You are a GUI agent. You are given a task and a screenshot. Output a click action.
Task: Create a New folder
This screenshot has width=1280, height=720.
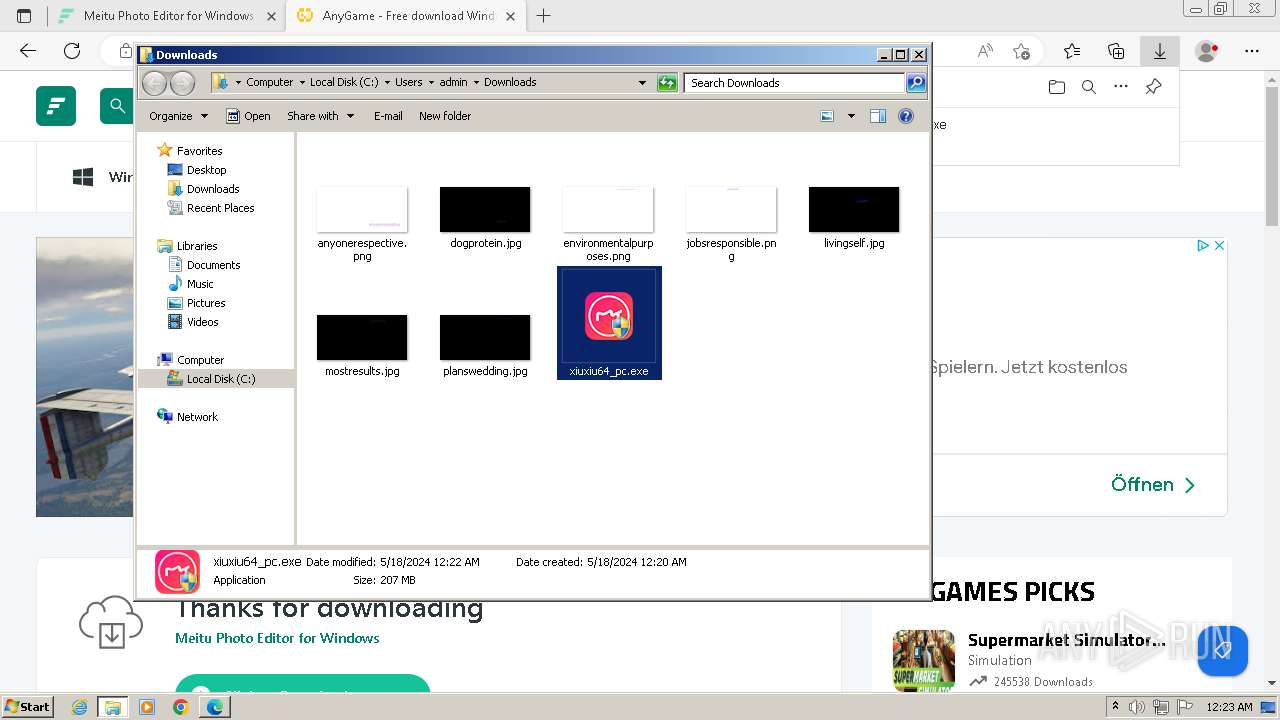[445, 116]
